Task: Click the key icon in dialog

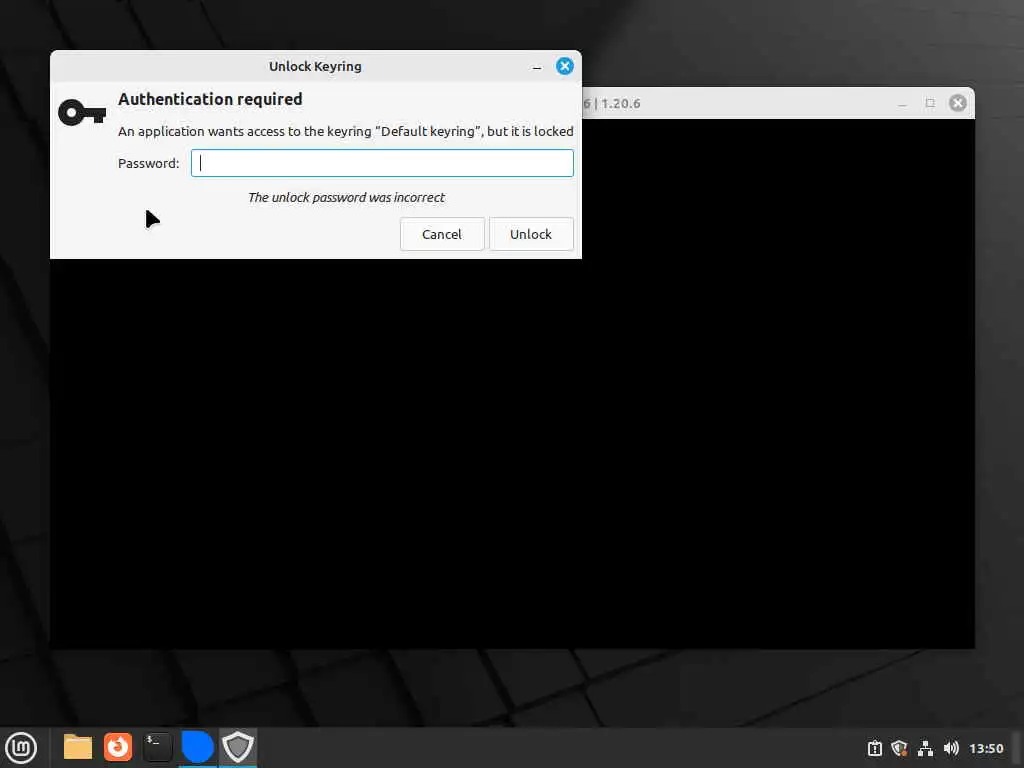Action: 82,113
